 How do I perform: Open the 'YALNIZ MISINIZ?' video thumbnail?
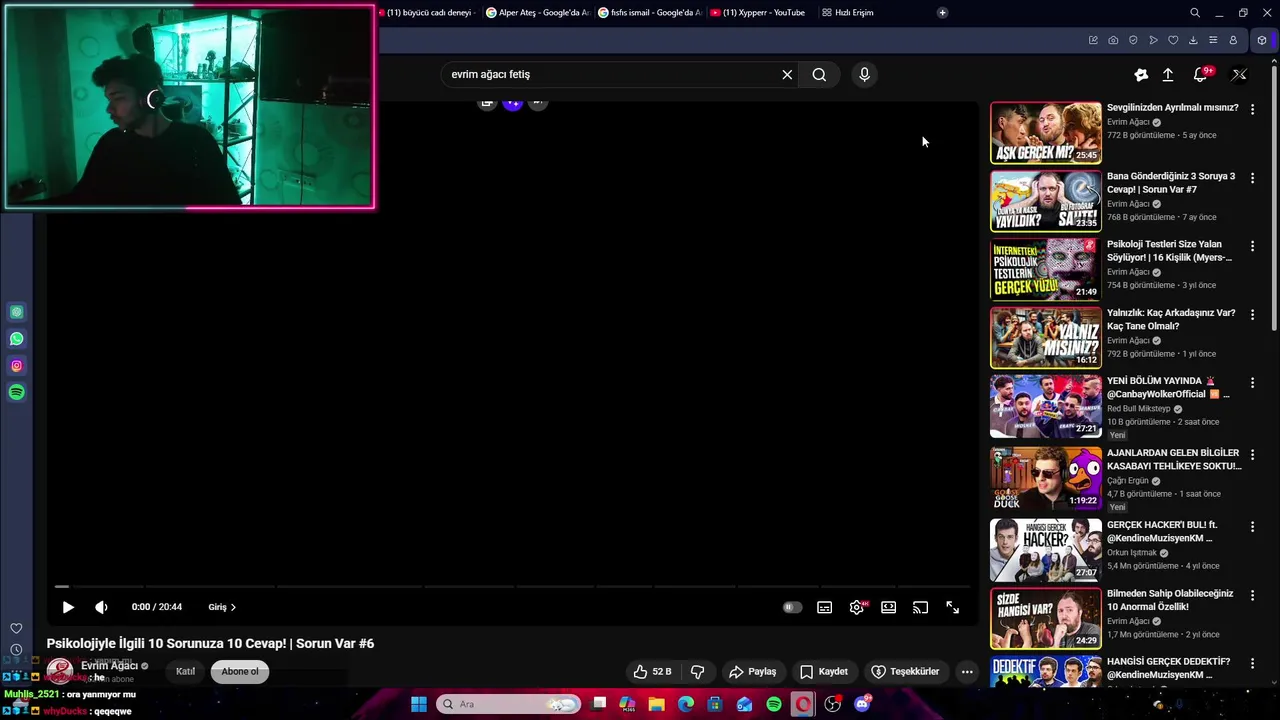(1046, 338)
